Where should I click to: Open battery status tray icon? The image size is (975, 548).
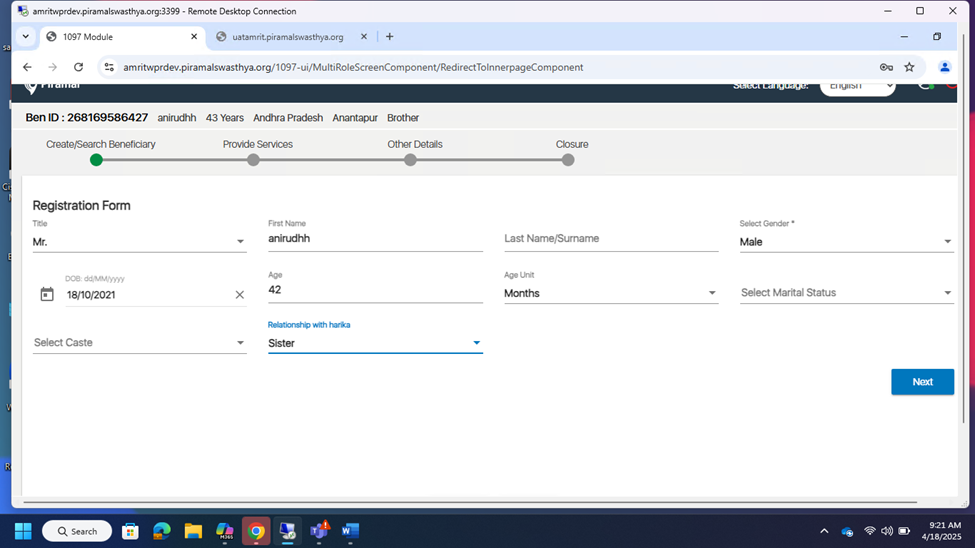[904, 531]
